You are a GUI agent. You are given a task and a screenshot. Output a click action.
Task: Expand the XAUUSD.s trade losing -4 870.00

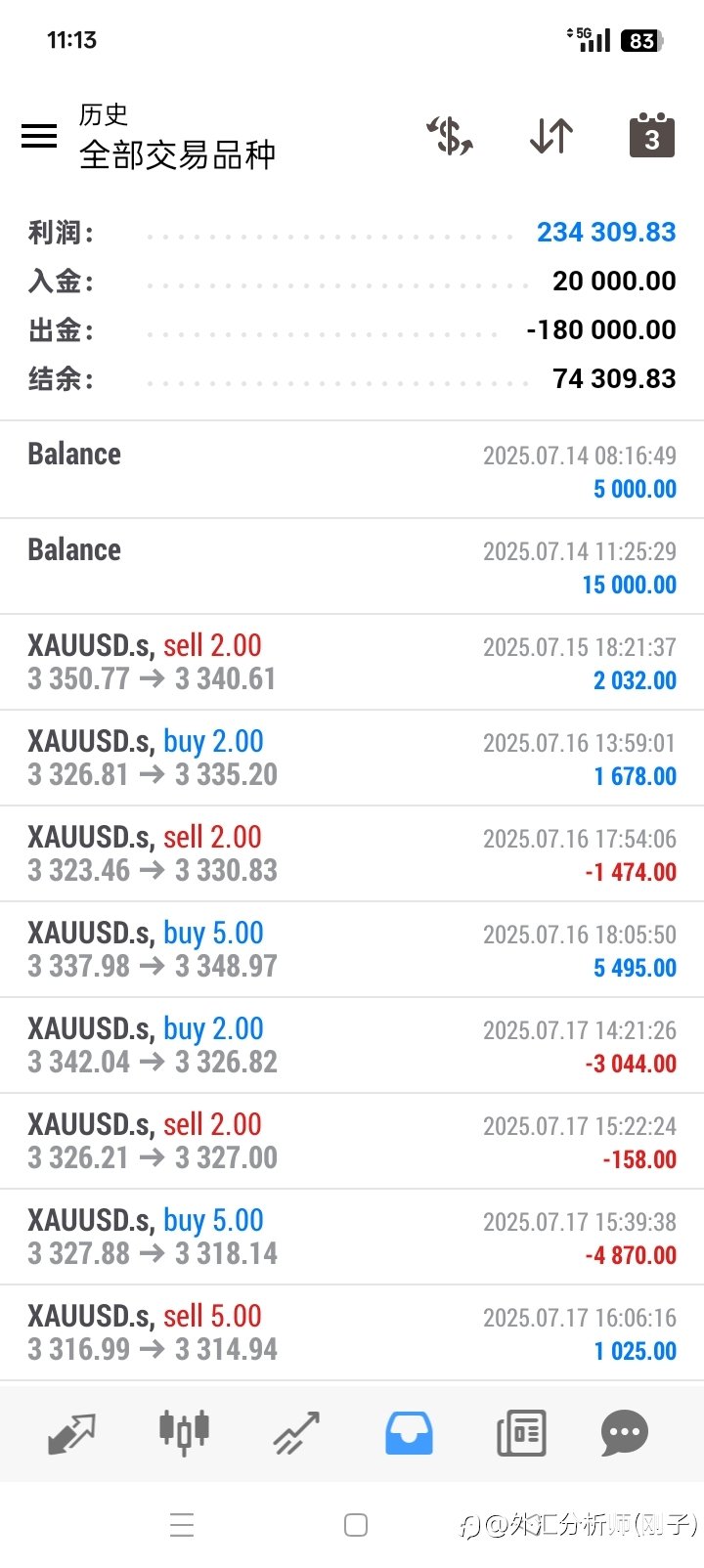click(352, 1237)
